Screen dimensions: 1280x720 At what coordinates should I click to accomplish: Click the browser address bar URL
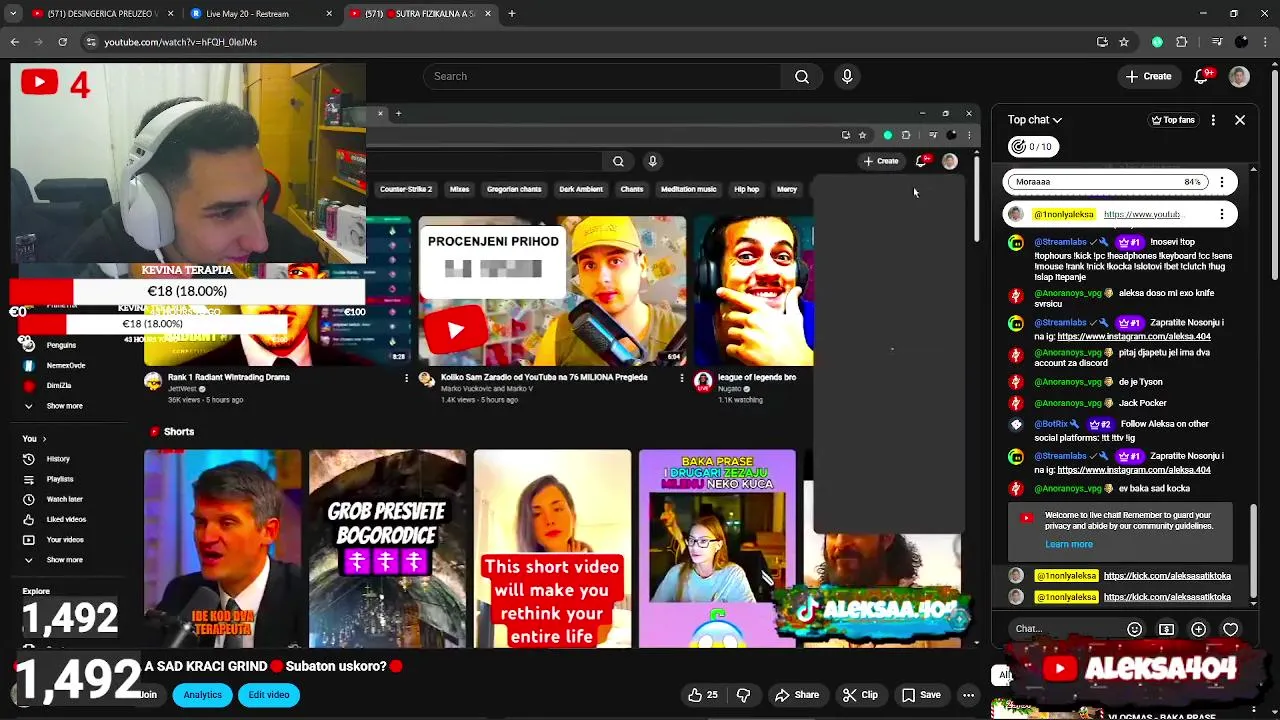point(181,42)
